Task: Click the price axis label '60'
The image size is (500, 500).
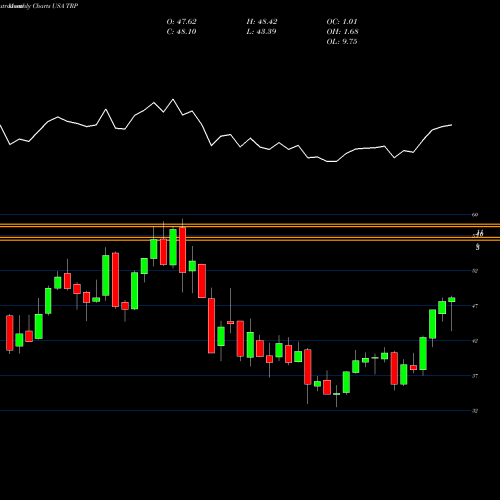Action: [x=475, y=215]
